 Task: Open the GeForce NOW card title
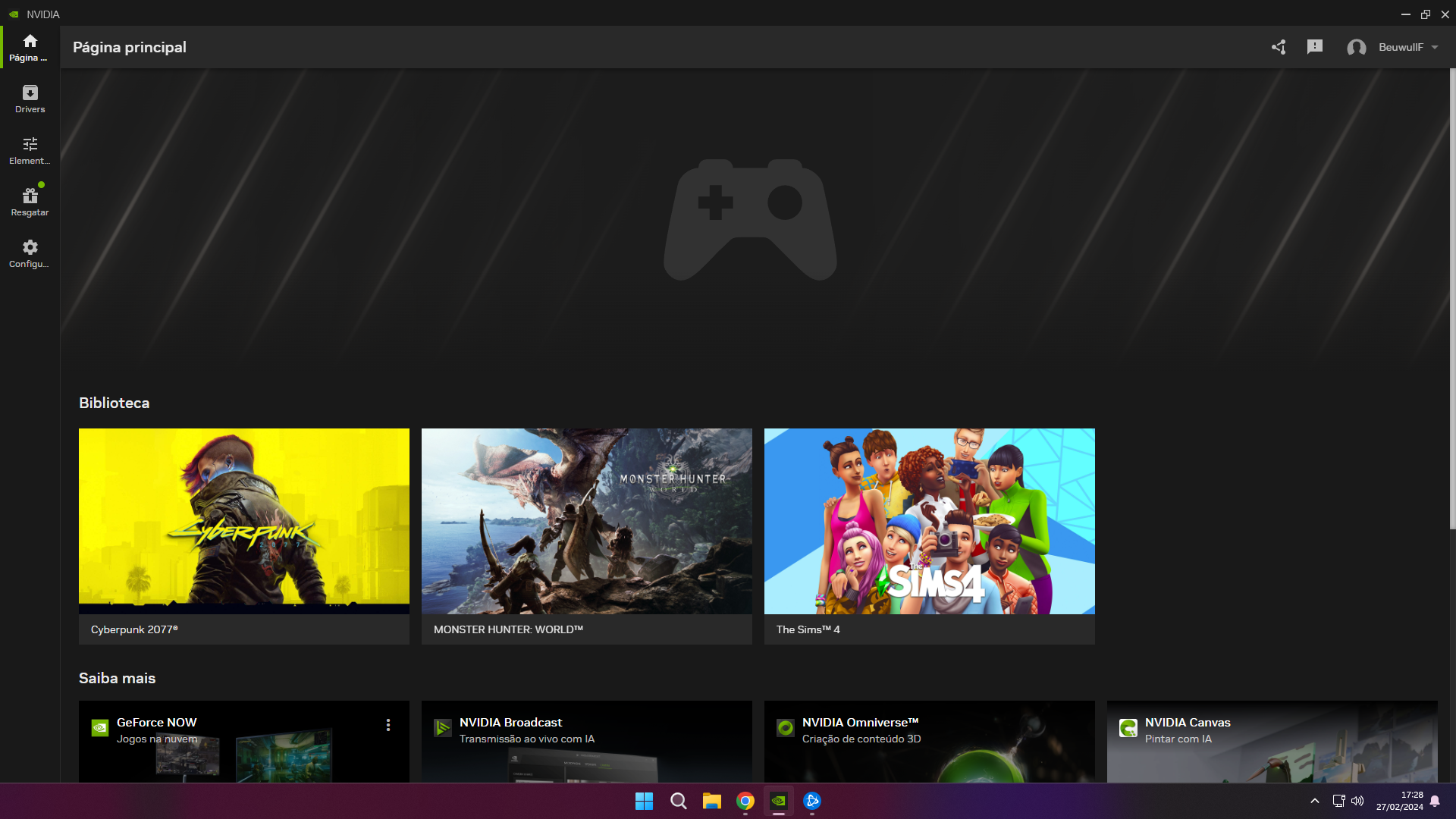(x=156, y=723)
